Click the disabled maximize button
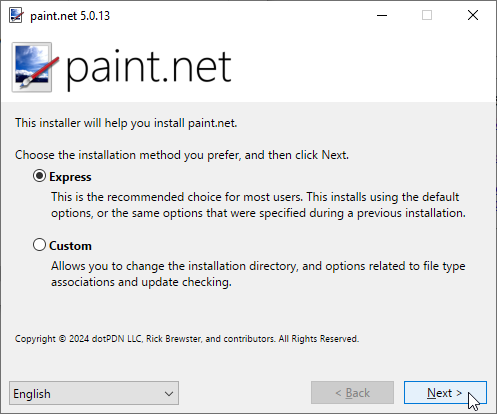This screenshot has width=497, height=414. pyautogui.click(x=427, y=15)
